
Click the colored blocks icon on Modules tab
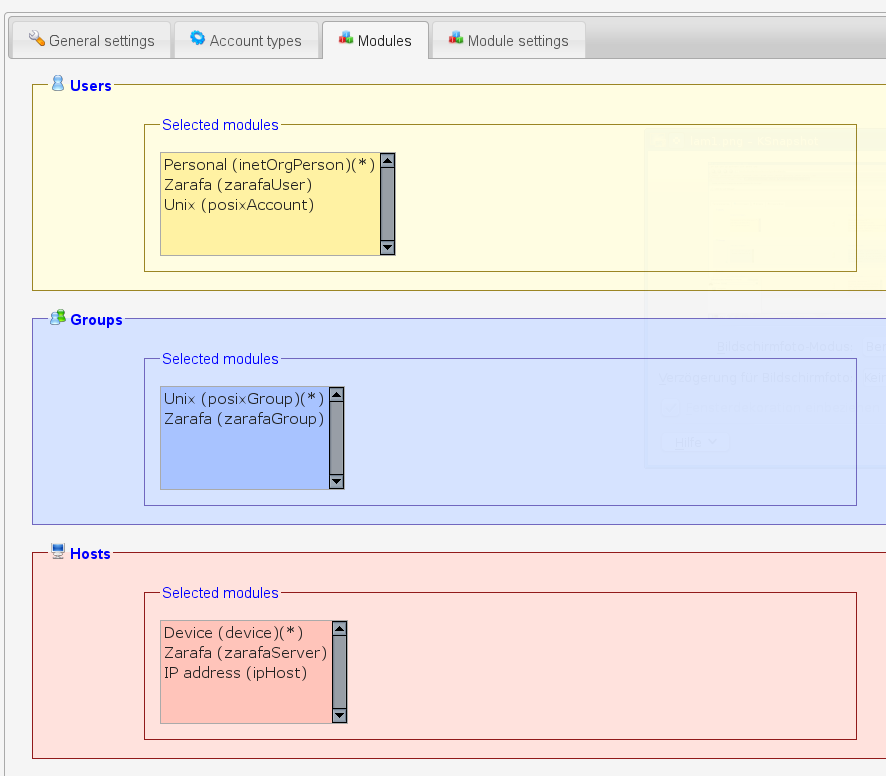[346, 39]
